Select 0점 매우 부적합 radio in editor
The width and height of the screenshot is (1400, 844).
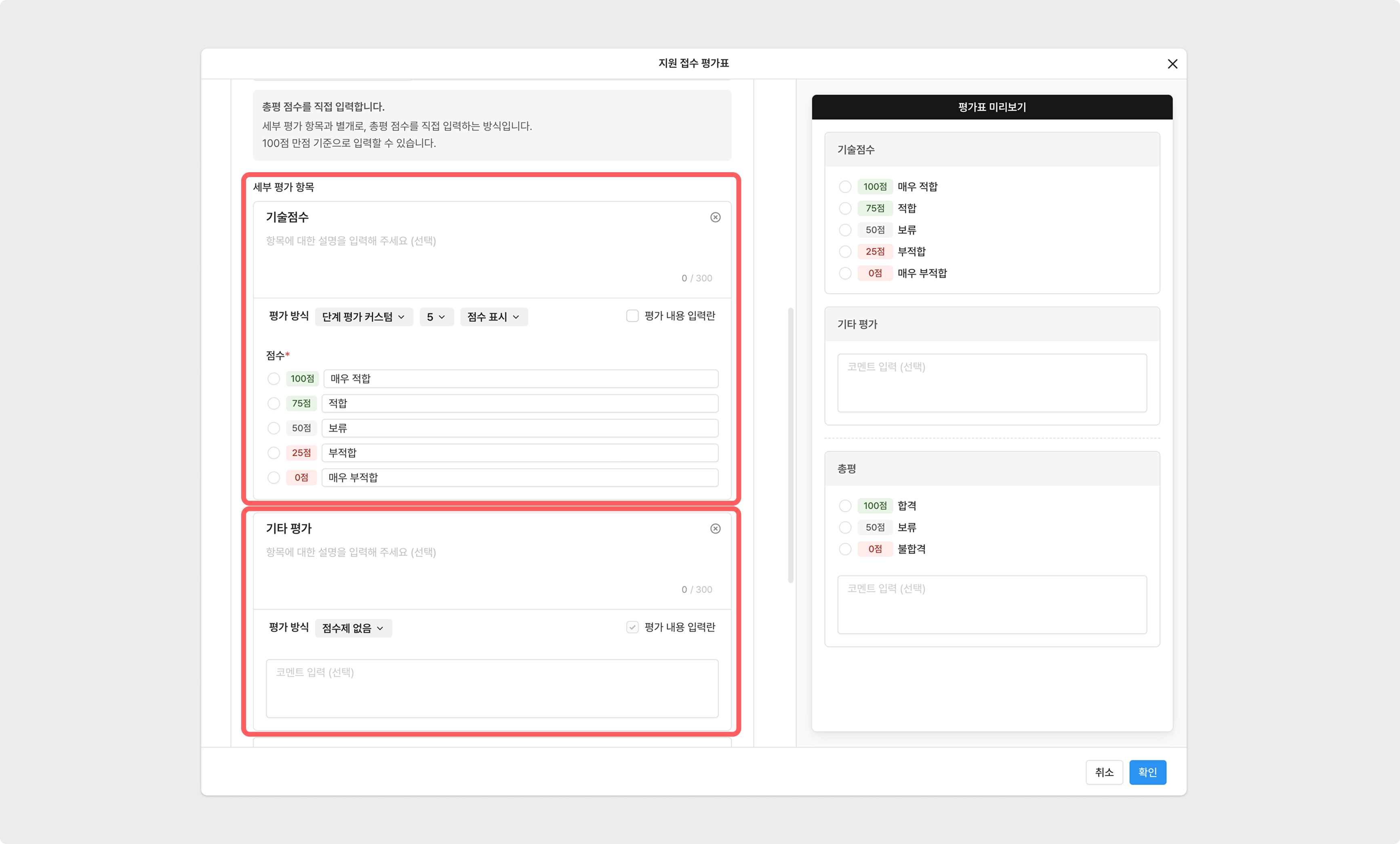pos(274,477)
